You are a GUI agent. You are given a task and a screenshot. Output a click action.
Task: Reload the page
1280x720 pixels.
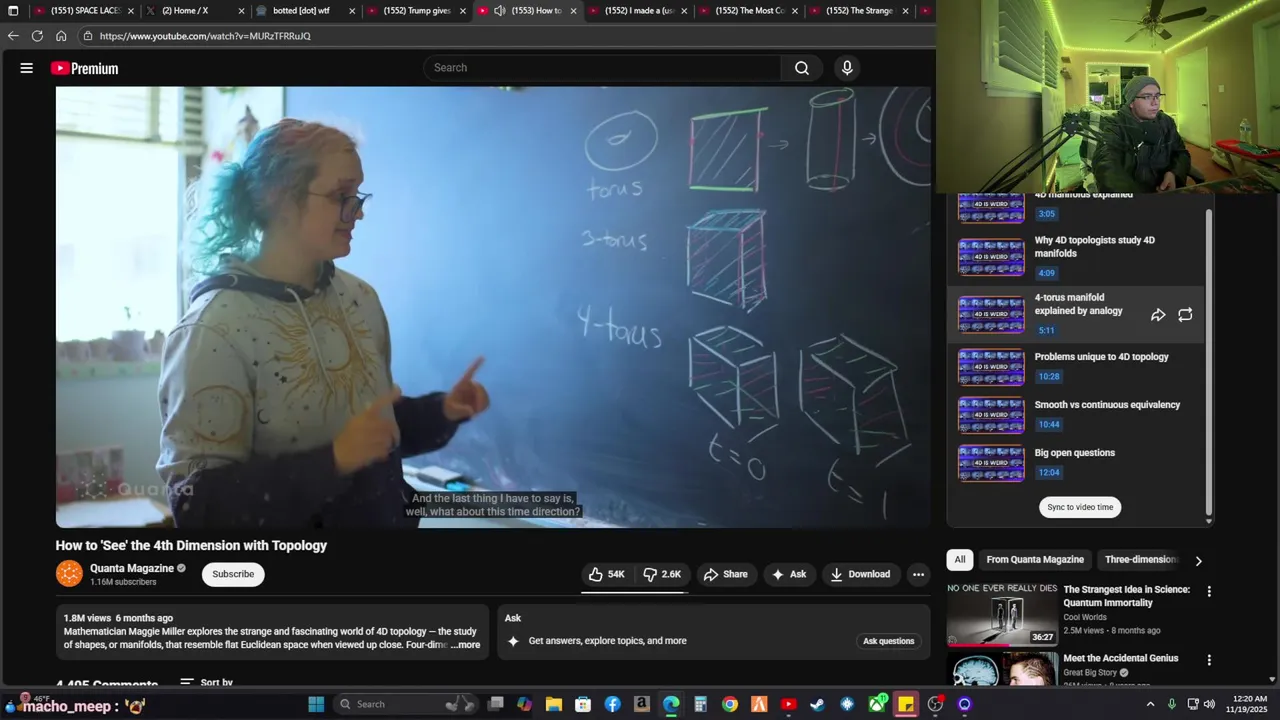(x=37, y=36)
